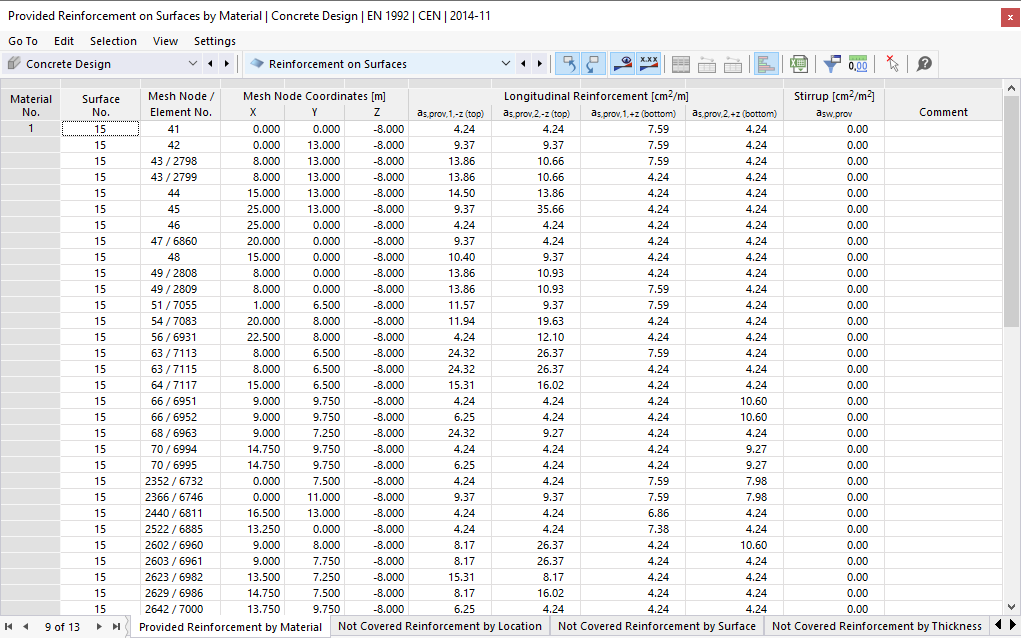Click the Export to Excel icon
Screen dimensions: 1021x638
tap(799, 64)
